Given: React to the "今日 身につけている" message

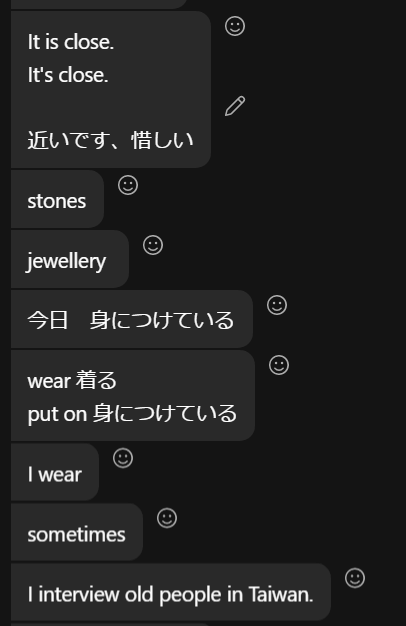Looking at the screenshot, I should click(277, 305).
